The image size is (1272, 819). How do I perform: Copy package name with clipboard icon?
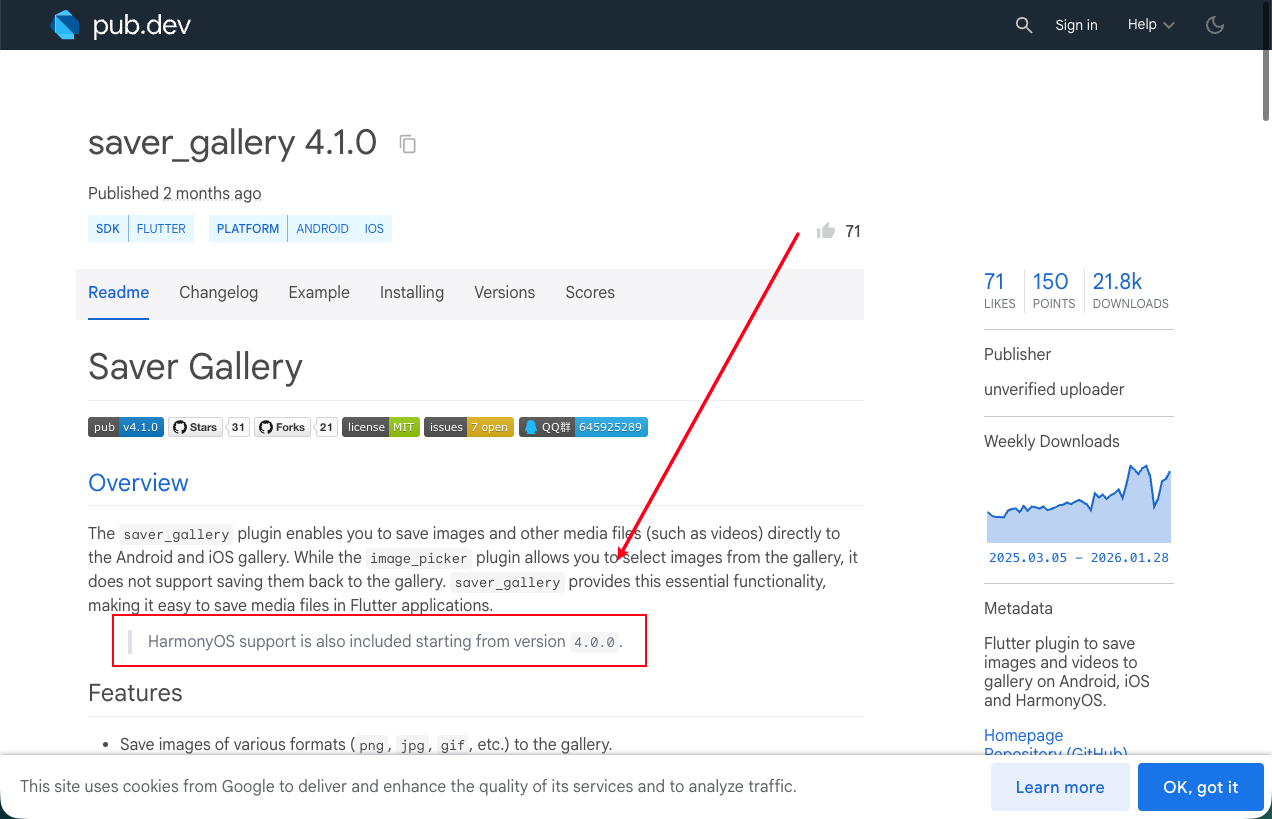[x=407, y=144]
